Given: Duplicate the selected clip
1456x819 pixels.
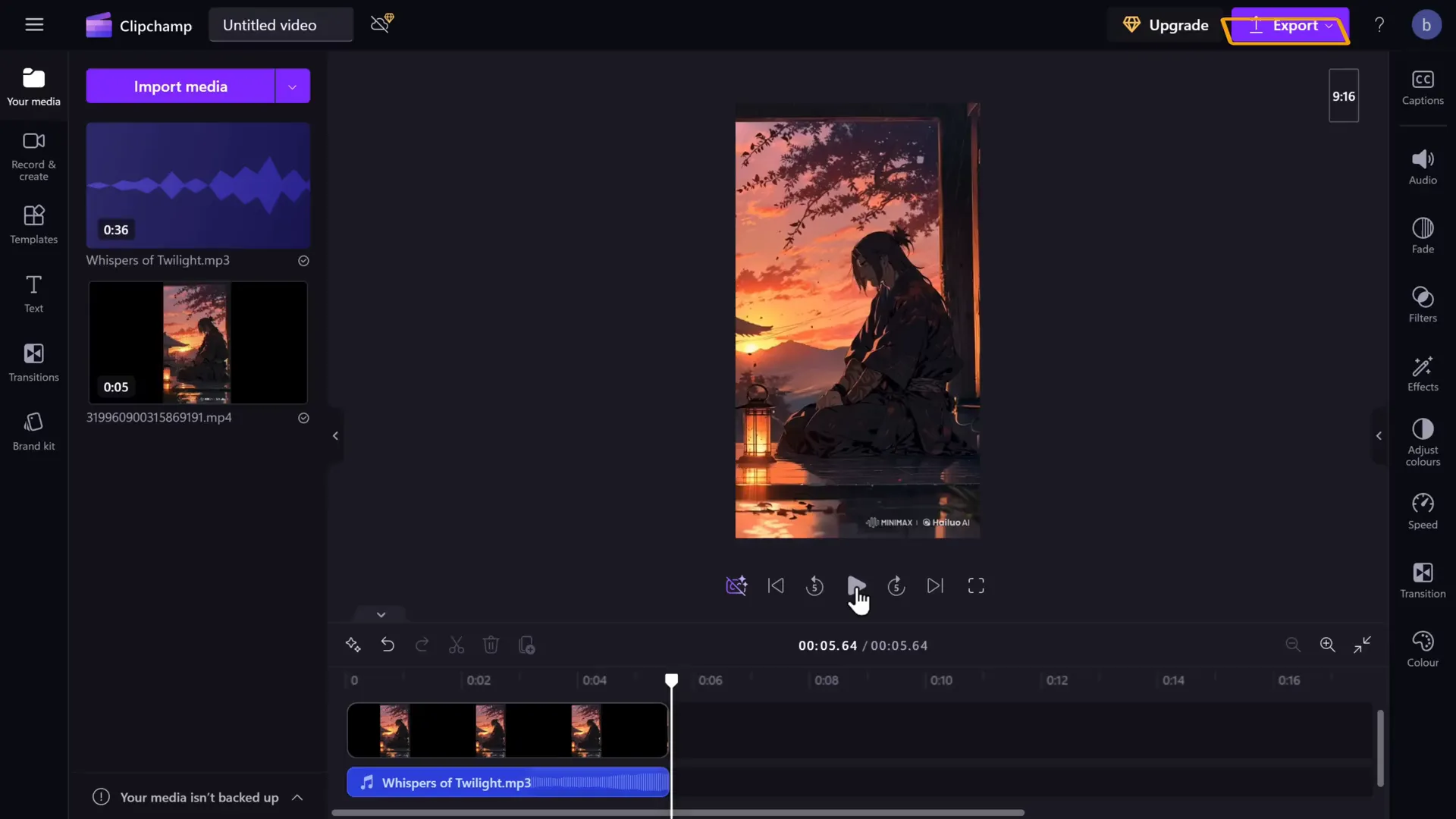Looking at the screenshot, I should click(x=526, y=645).
